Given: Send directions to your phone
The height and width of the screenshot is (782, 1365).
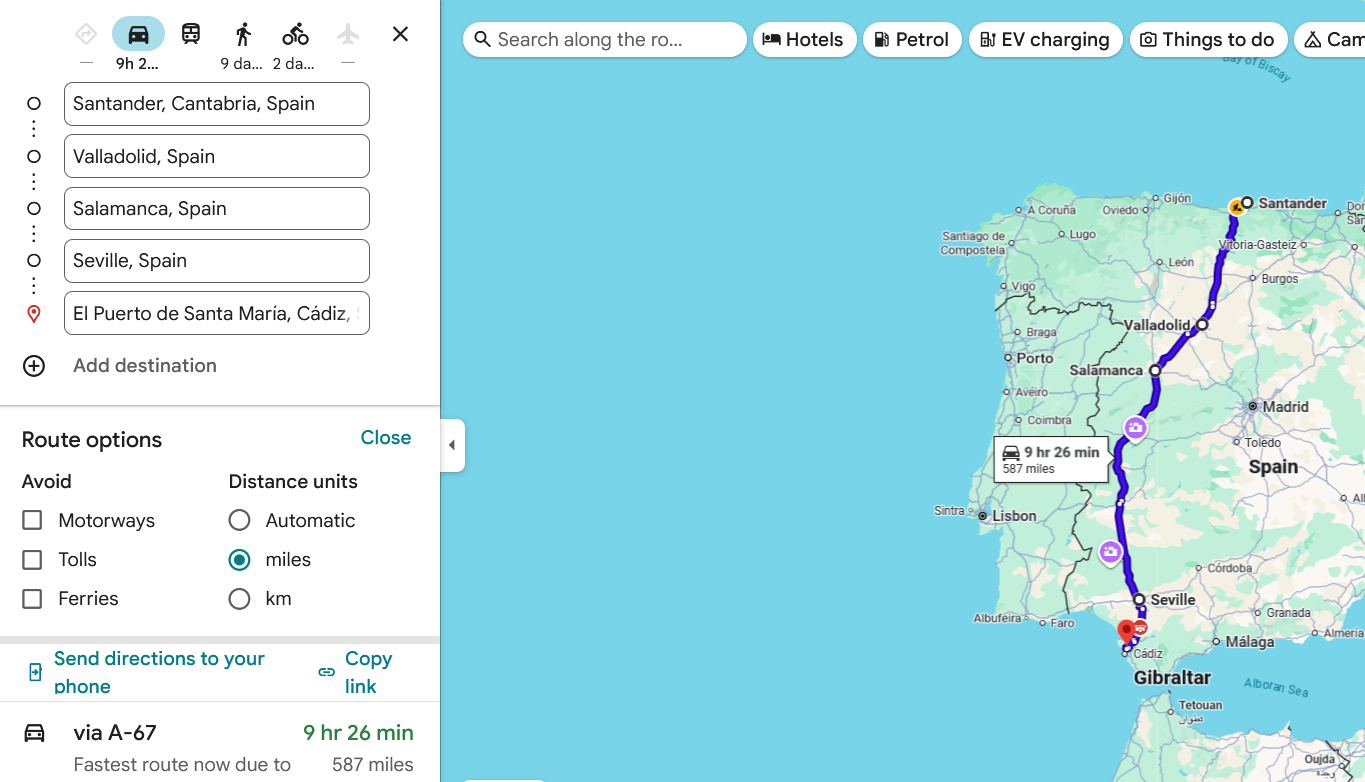Looking at the screenshot, I should pyautogui.click(x=160, y=671).
